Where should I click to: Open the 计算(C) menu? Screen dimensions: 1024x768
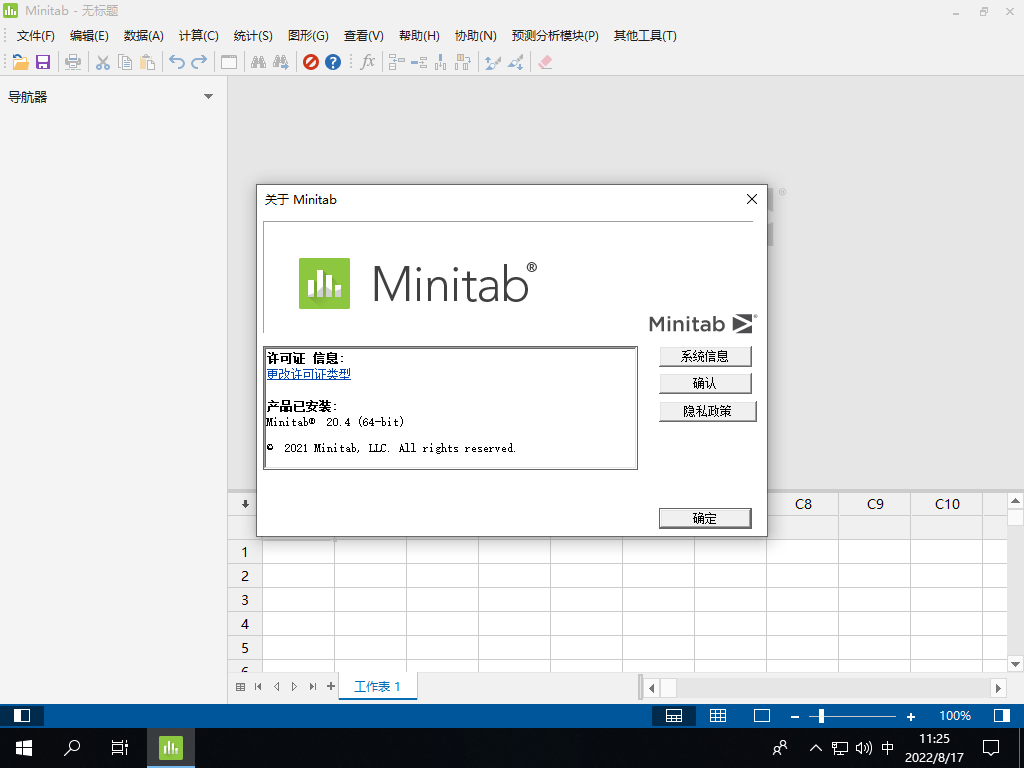tap(199, 36)
